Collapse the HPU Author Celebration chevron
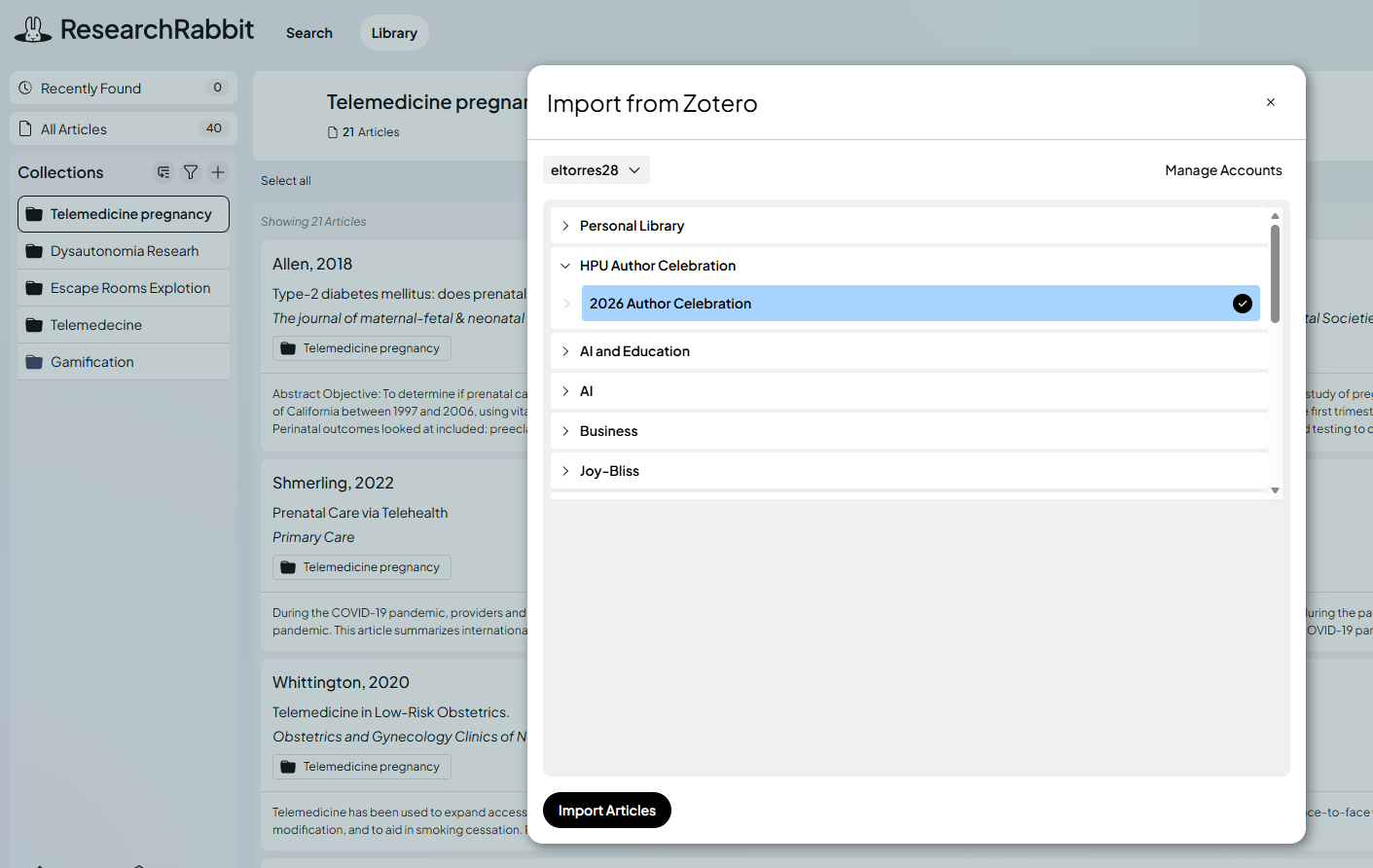This screenshot has width=1373, height=868. (x=565, y=266)
